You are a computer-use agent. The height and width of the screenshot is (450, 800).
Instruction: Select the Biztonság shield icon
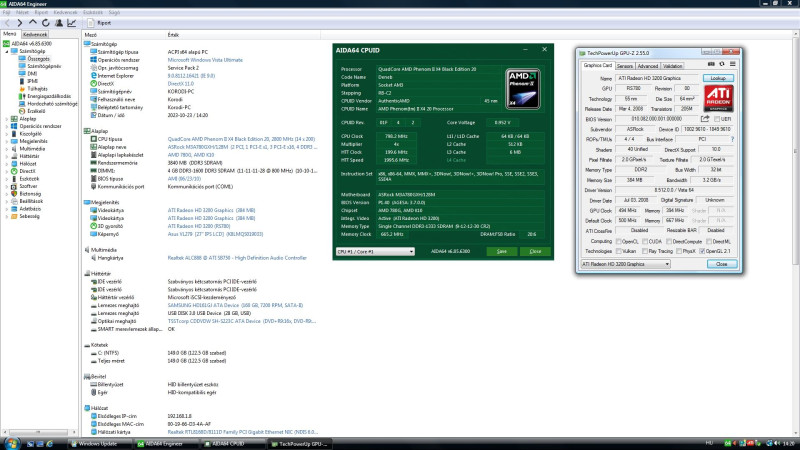coord(14,194)
